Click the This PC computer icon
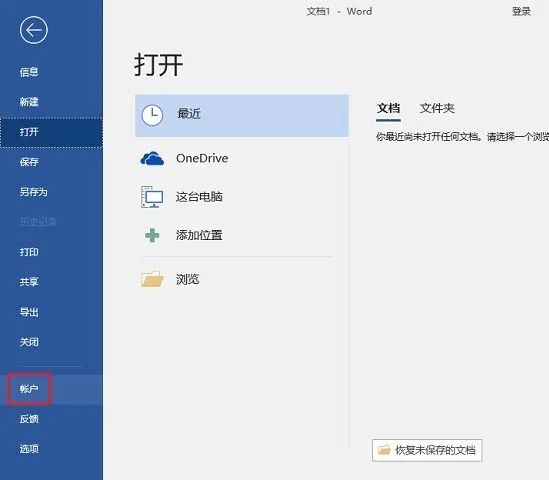This screenshot has height=480, width=549. (x=152, y=197)
